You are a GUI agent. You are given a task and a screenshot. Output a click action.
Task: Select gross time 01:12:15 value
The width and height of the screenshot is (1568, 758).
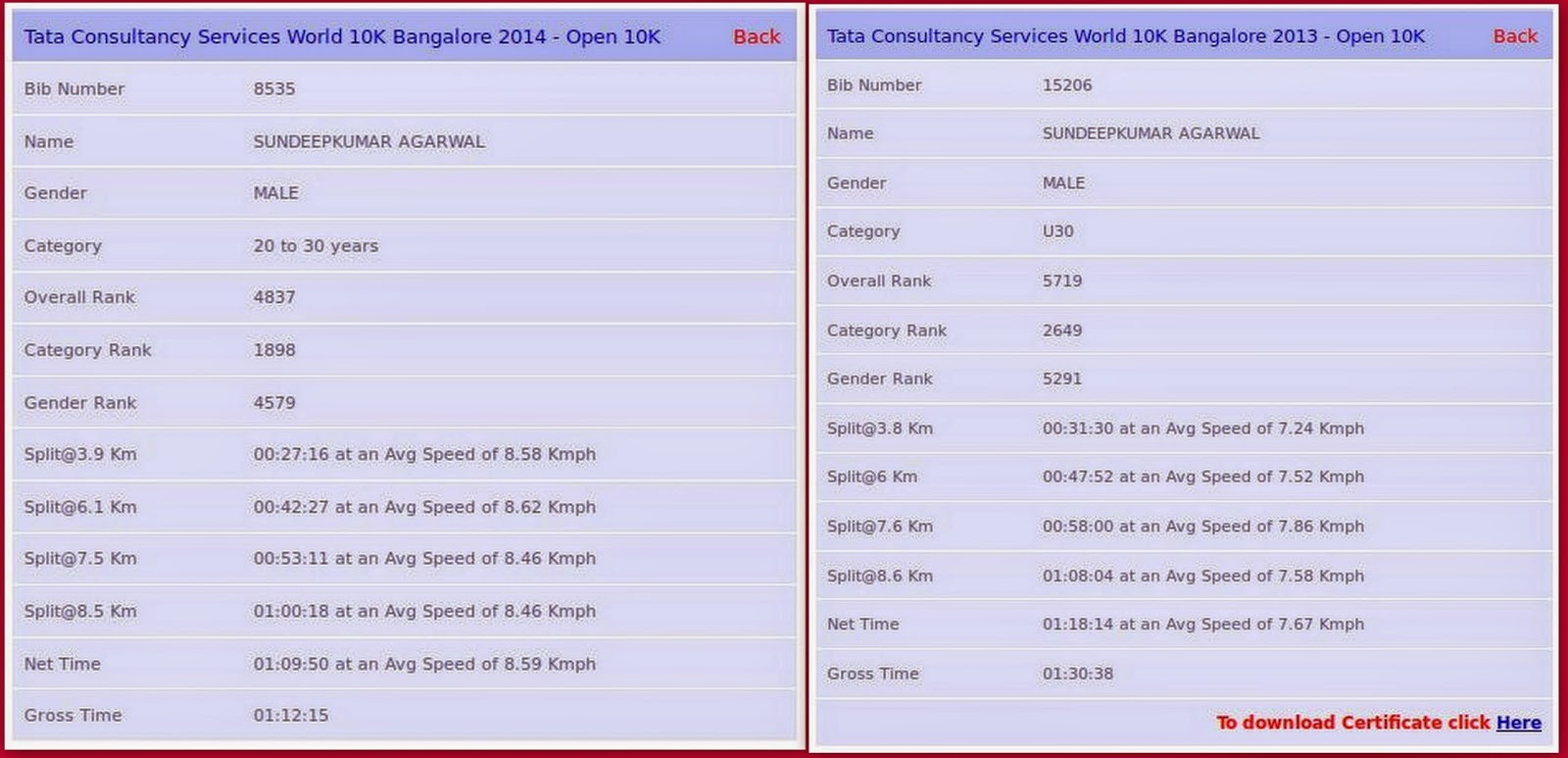pyautogui.click(x=291, y=715)
